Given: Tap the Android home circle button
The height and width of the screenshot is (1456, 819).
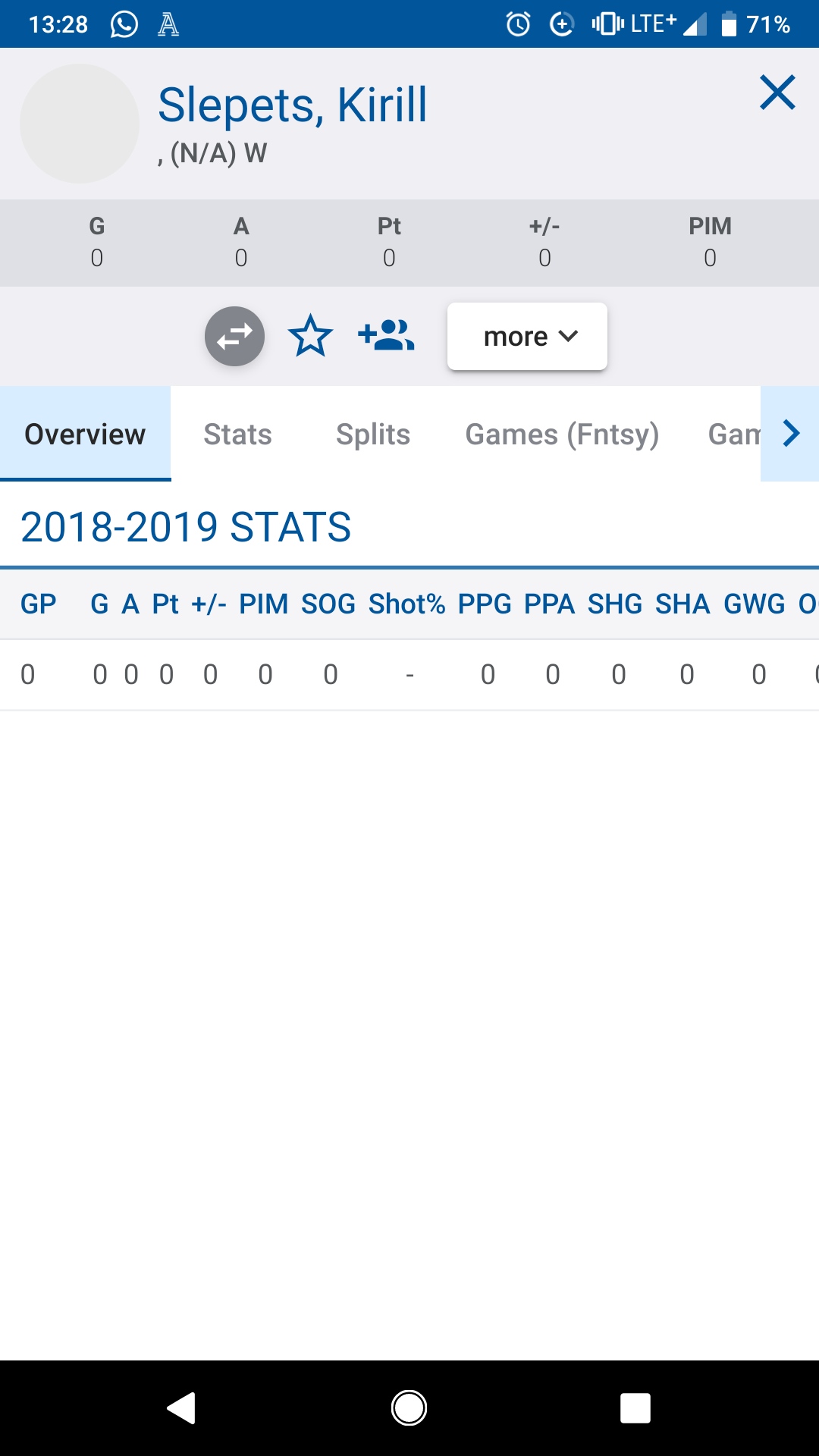Looking at the screenshot, I should tap(409, 1408).
